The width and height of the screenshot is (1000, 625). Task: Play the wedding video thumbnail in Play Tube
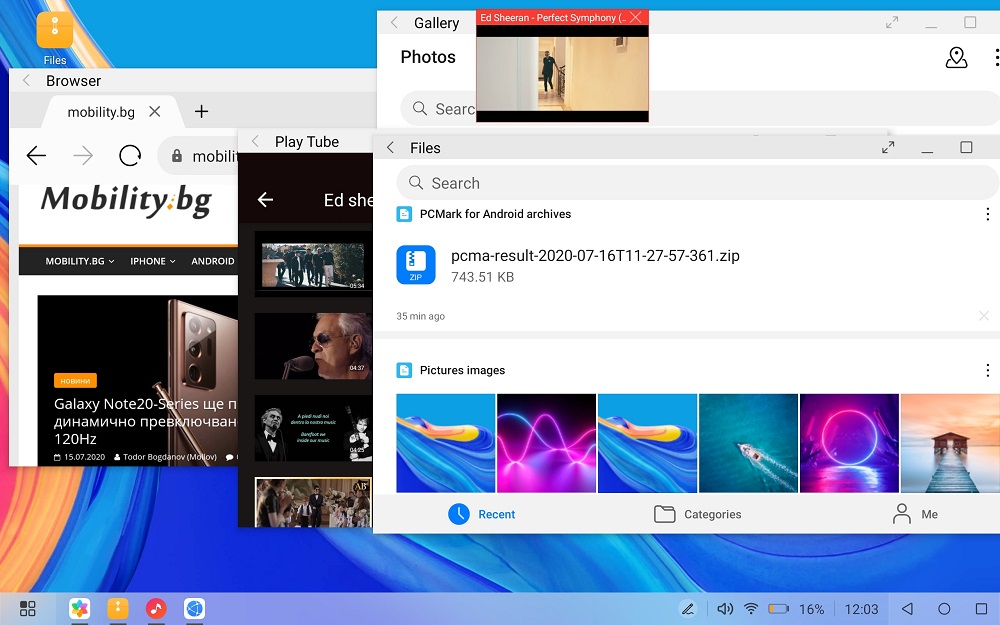click(x=313, y=503)
